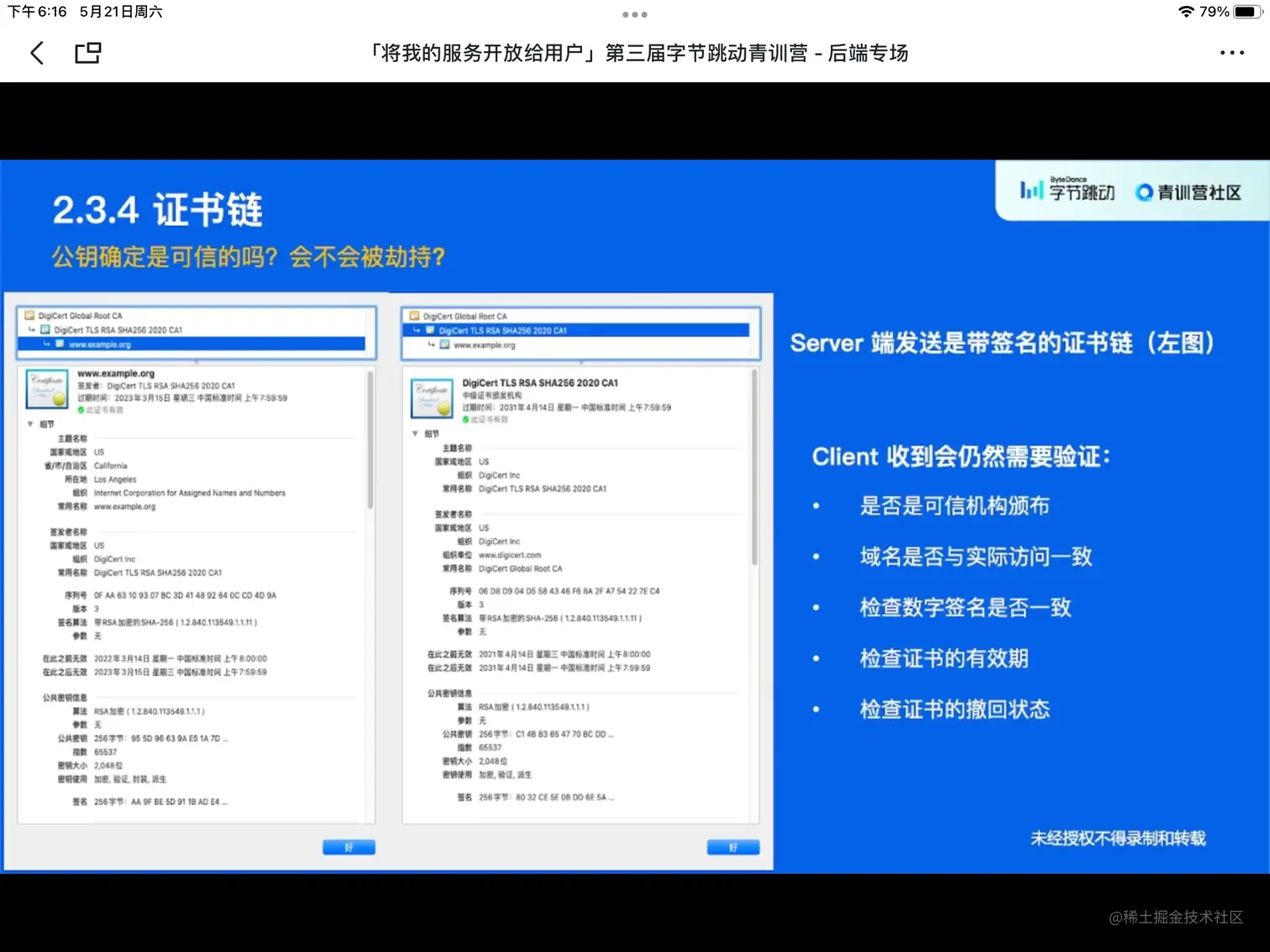Image resolution: width=1270 pixels, height=952 pixels.
Task: Tap the battery indicator icon
Action: pyautogui.click(x=1247, y=12)
